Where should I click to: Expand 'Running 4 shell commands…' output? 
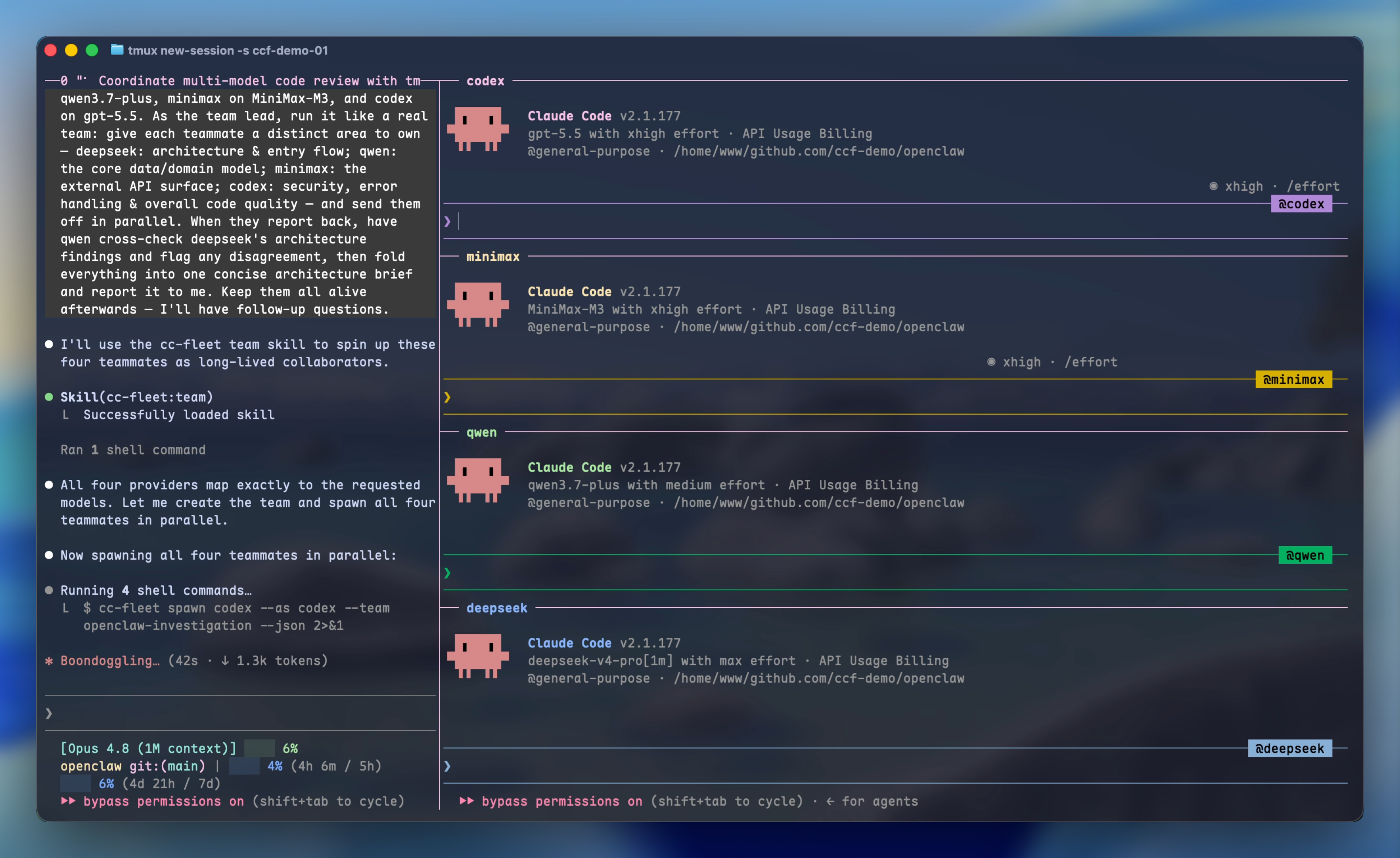pos(156,590)
